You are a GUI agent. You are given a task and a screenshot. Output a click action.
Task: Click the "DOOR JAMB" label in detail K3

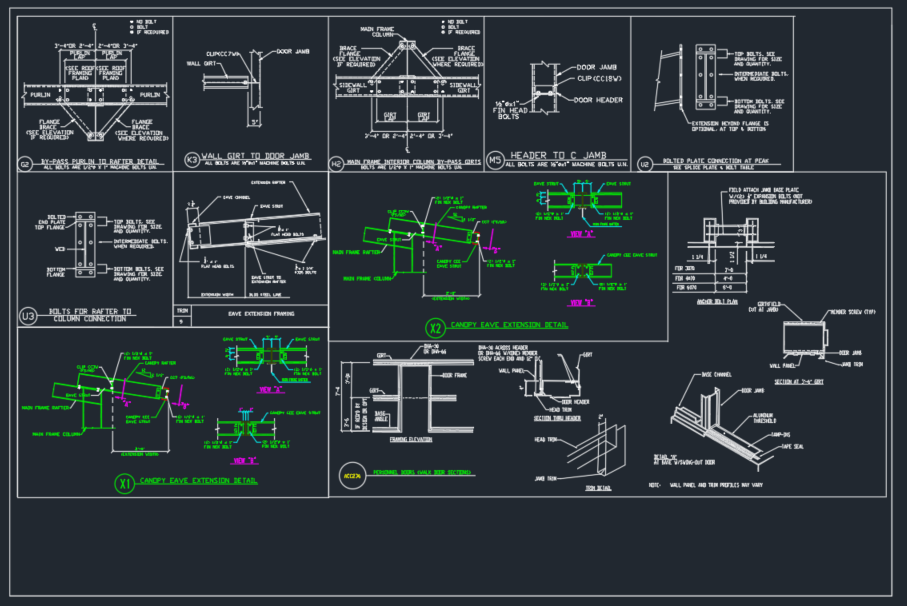(x=293, y=51)
